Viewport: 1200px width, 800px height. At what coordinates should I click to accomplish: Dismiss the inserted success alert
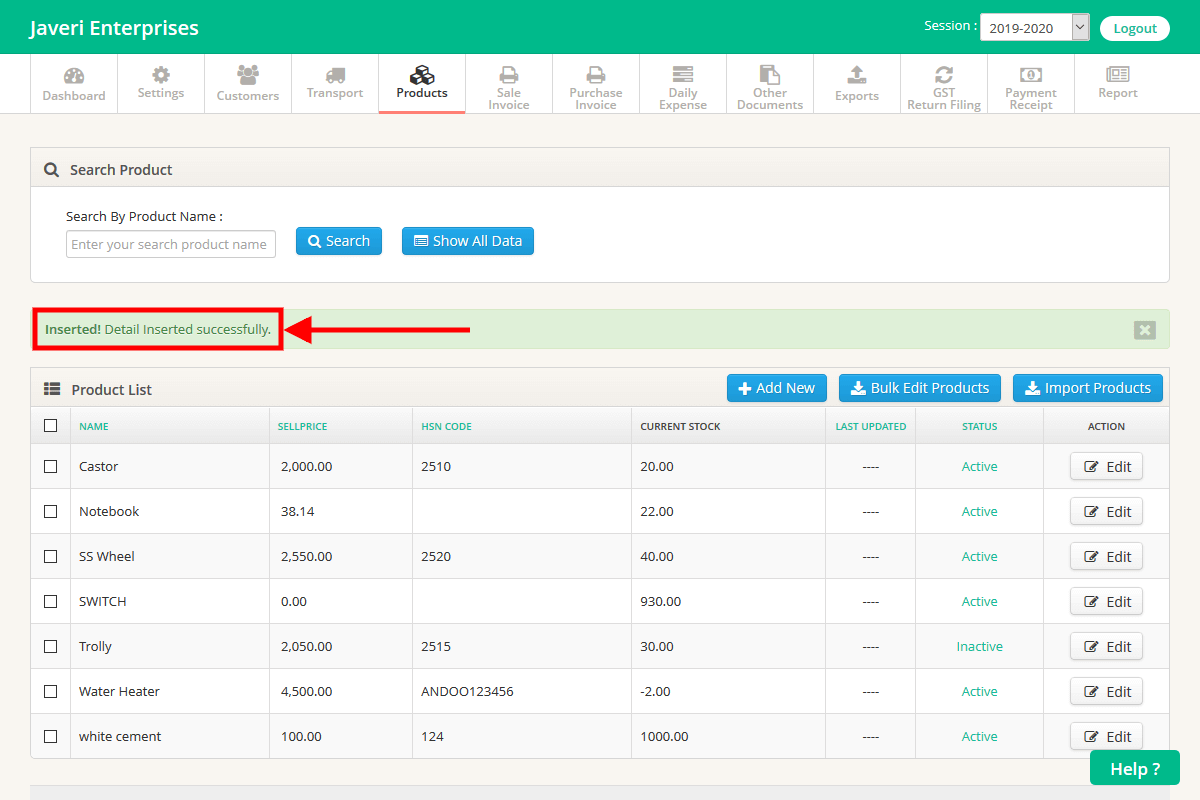(1145, 330)
